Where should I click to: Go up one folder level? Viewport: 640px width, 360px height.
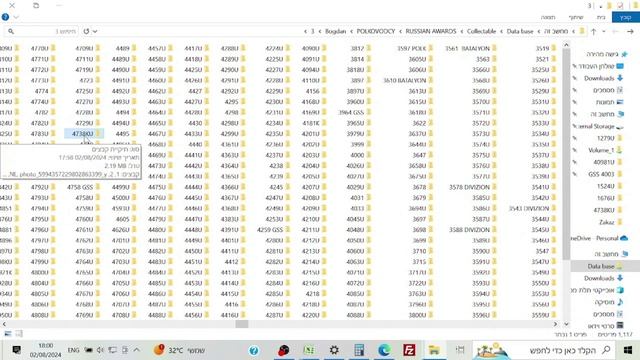point(593,31)
